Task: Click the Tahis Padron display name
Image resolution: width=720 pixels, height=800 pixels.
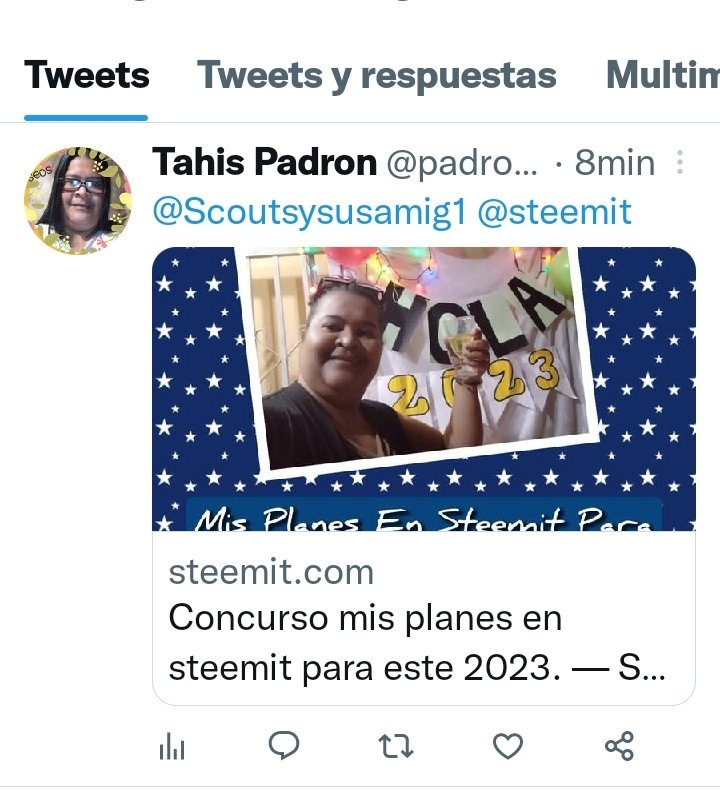Action: coord(264,162)
